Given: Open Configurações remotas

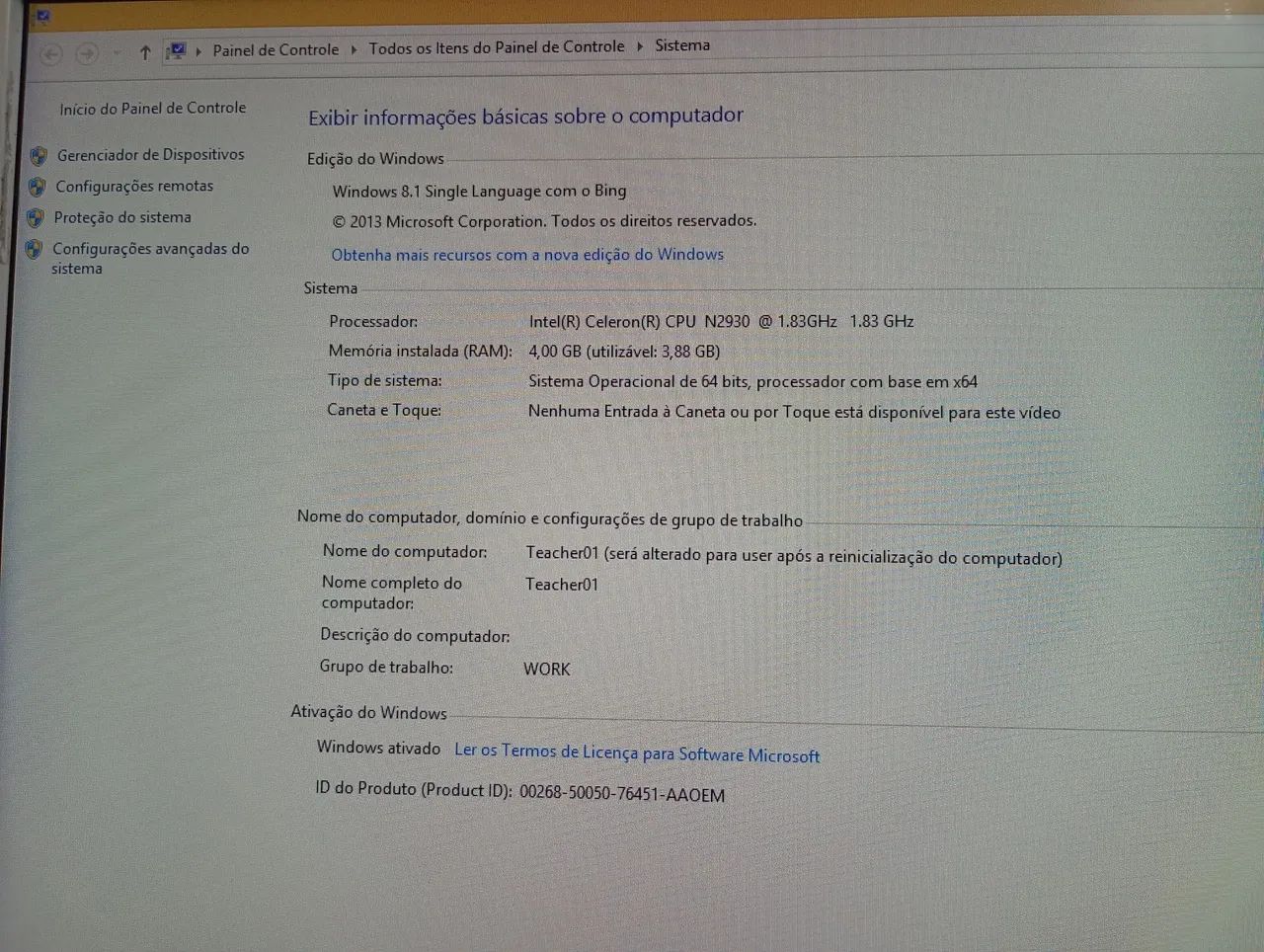Looking at the screenshot, I should [x=134, y=186].
